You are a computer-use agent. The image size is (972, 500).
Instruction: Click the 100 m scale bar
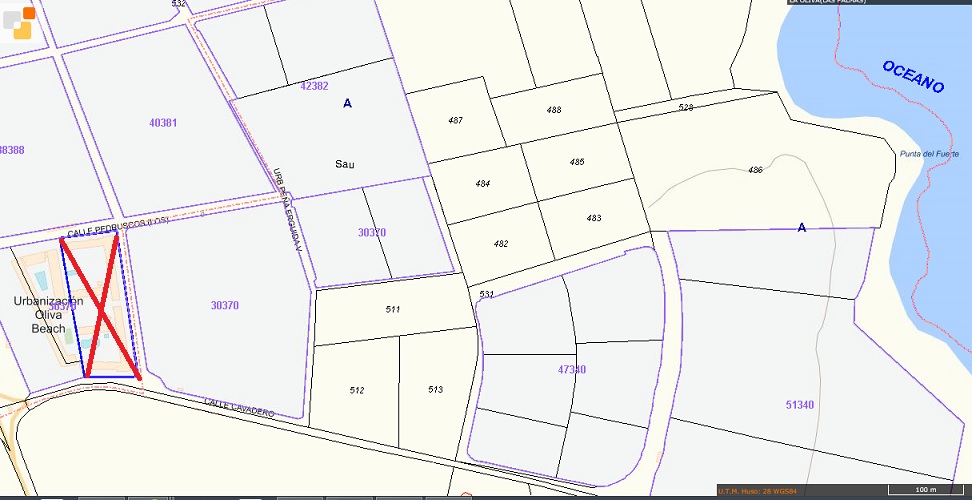925,490
